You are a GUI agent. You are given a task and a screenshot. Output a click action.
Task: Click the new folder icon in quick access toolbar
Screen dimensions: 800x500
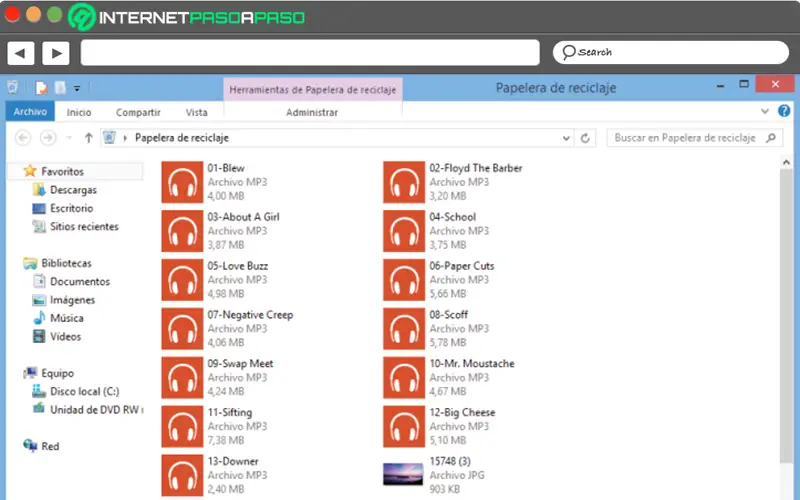(60, 88)
